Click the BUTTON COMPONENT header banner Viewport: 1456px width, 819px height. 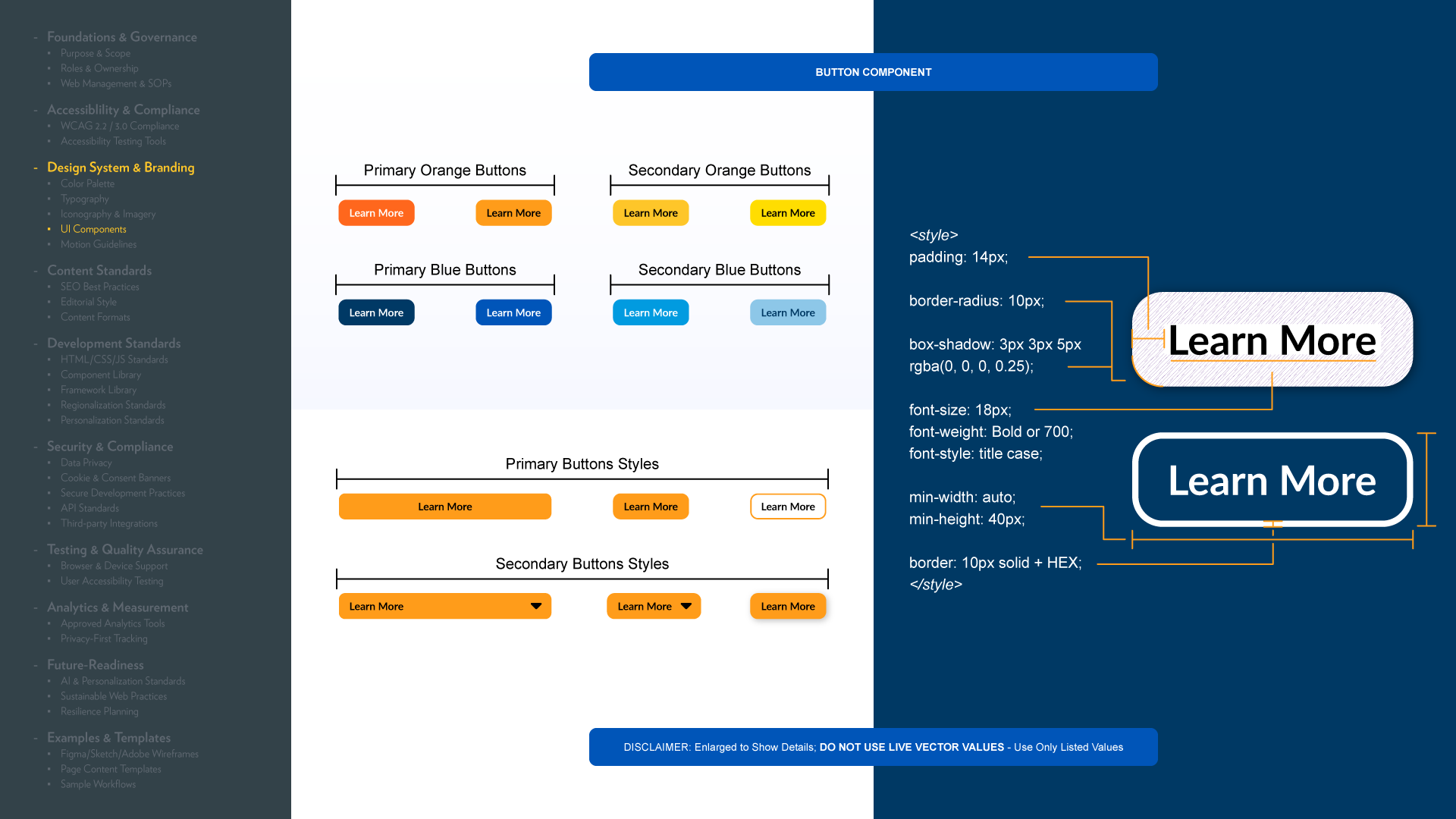tap(873, 72)
